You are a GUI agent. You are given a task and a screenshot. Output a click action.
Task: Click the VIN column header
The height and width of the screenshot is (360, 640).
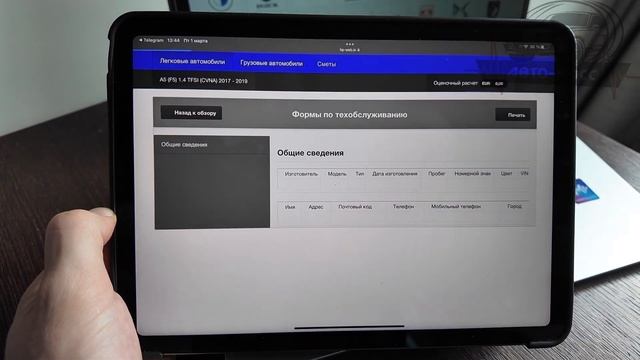click(524, 173)
